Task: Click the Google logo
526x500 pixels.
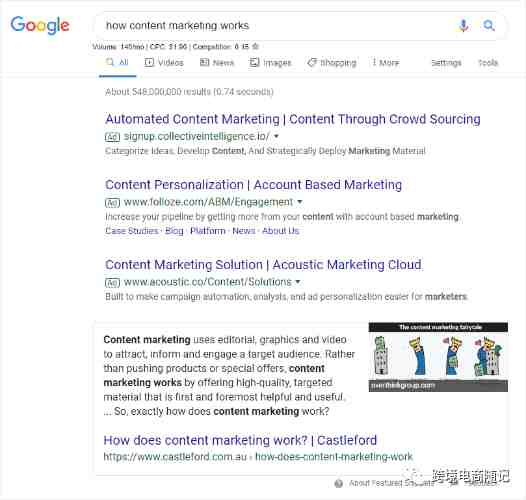Action: [40, 25]
